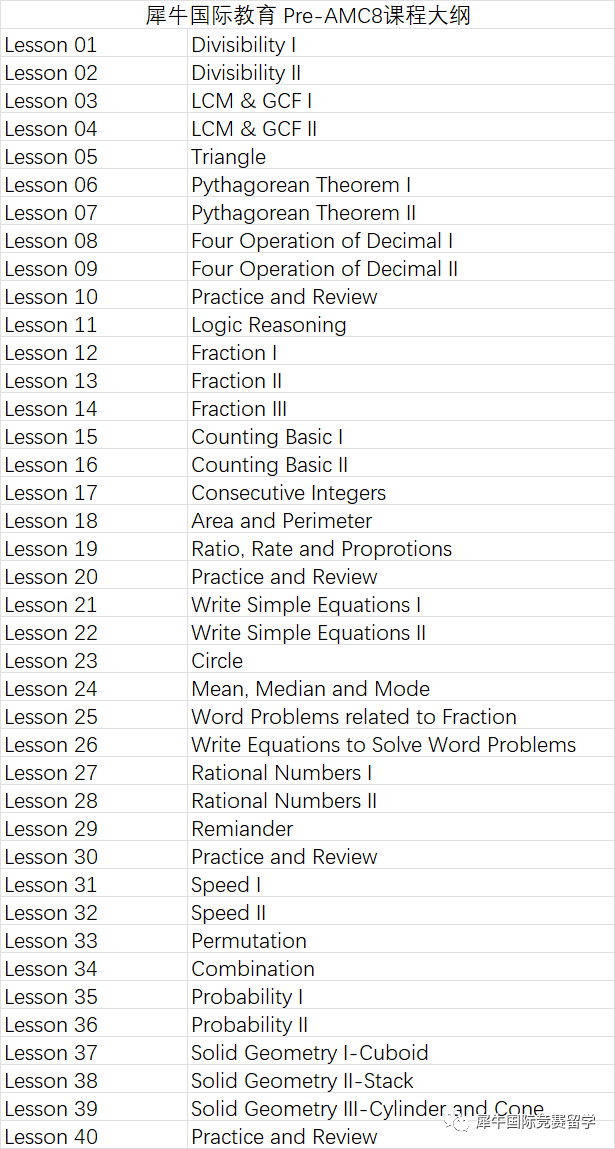Click Solid Geometry II-Stack cell
The height and width of the screenshot is (1149, 615).
(x=400, y=1081)
